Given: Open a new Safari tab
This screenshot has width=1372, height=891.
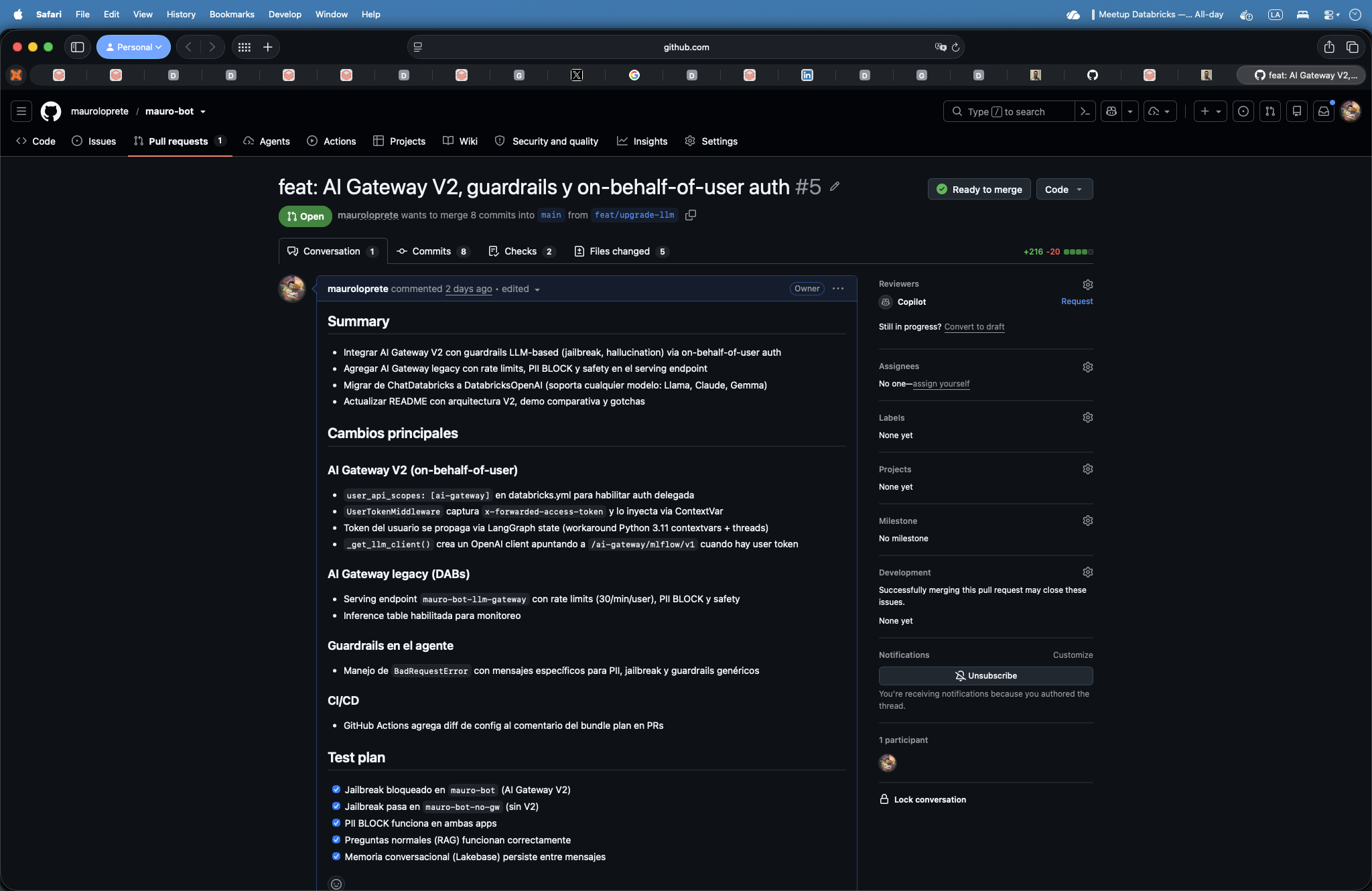Looking at the screenshot, I should pyautogui.click(x=268, y=47).
